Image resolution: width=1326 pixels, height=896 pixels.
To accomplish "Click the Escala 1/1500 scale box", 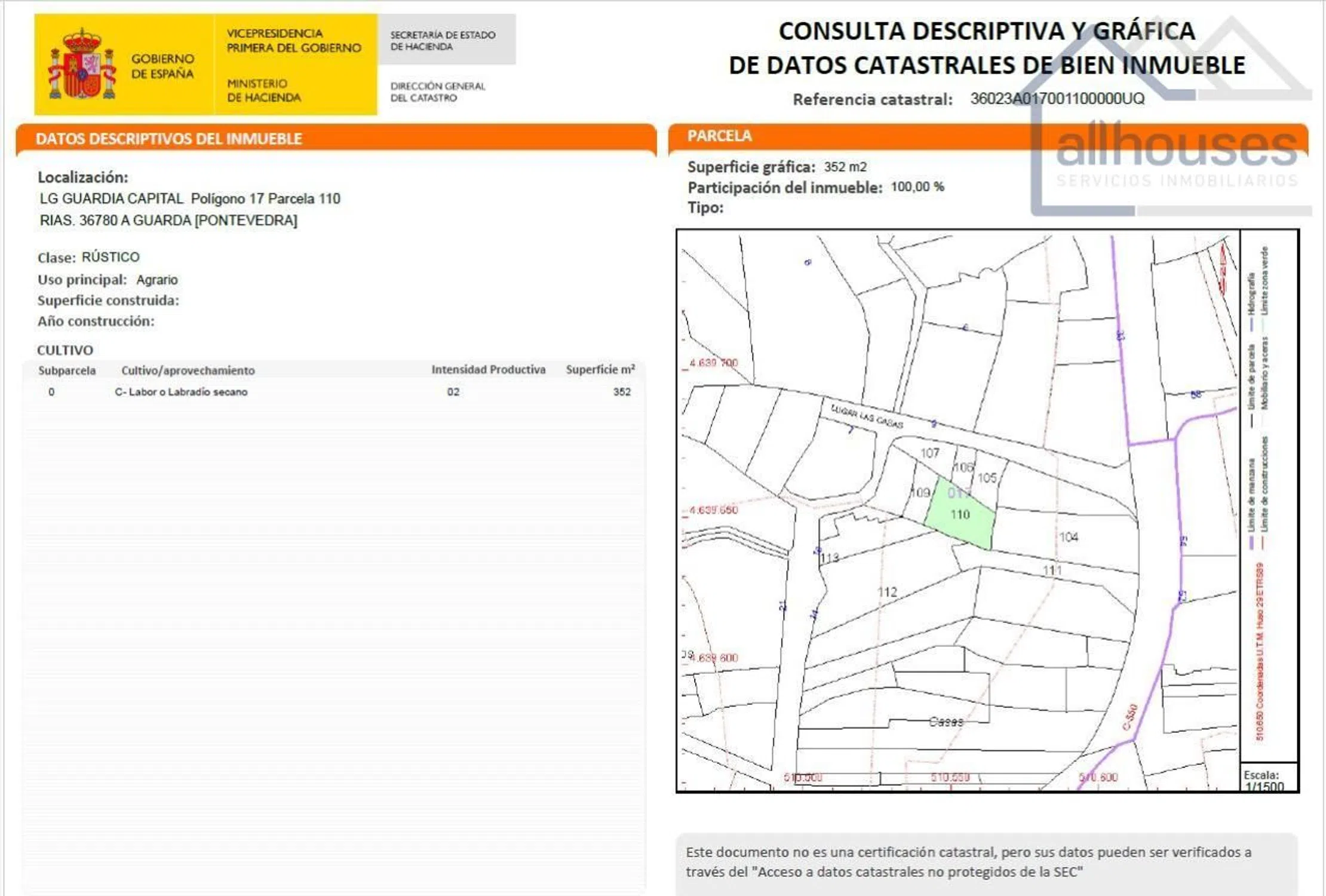I will [1268, 778].
